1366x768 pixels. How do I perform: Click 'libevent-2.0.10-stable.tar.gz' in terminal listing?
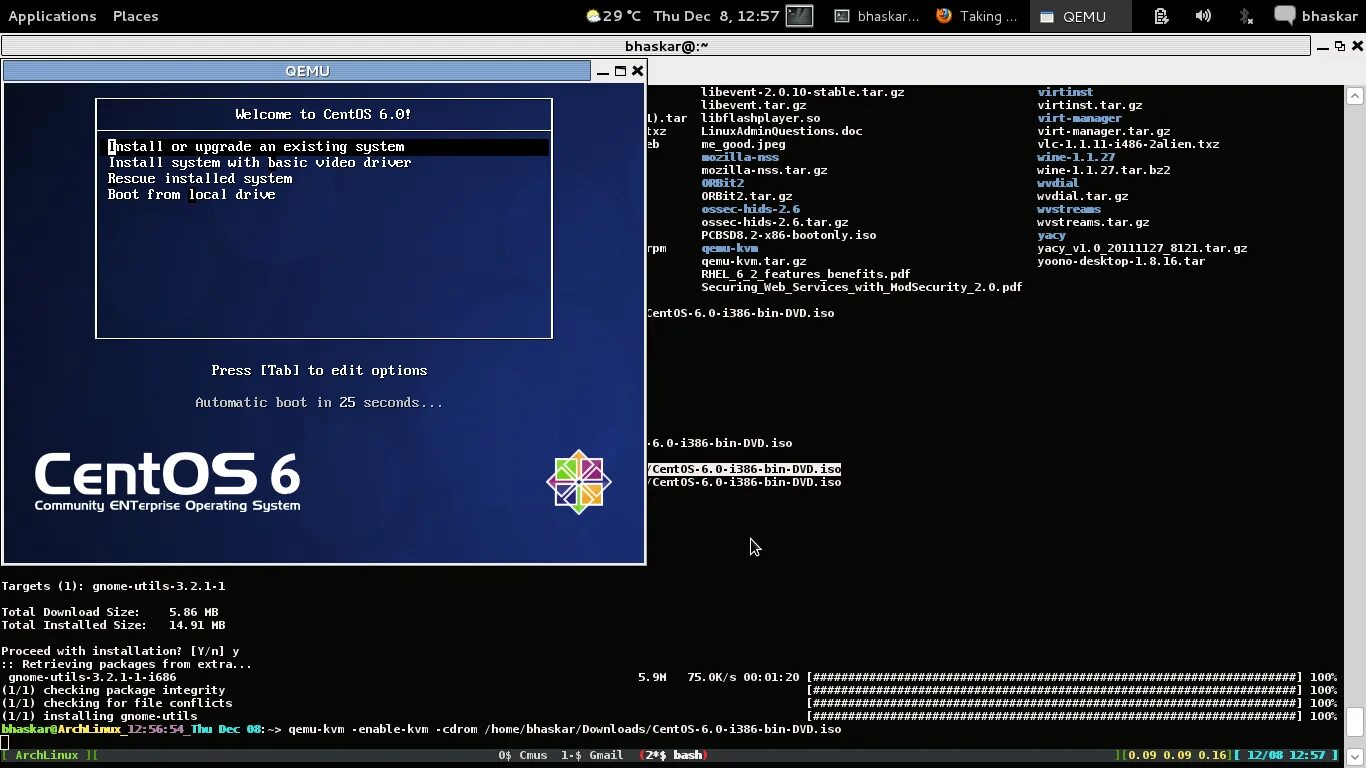[x=802, y=92]
